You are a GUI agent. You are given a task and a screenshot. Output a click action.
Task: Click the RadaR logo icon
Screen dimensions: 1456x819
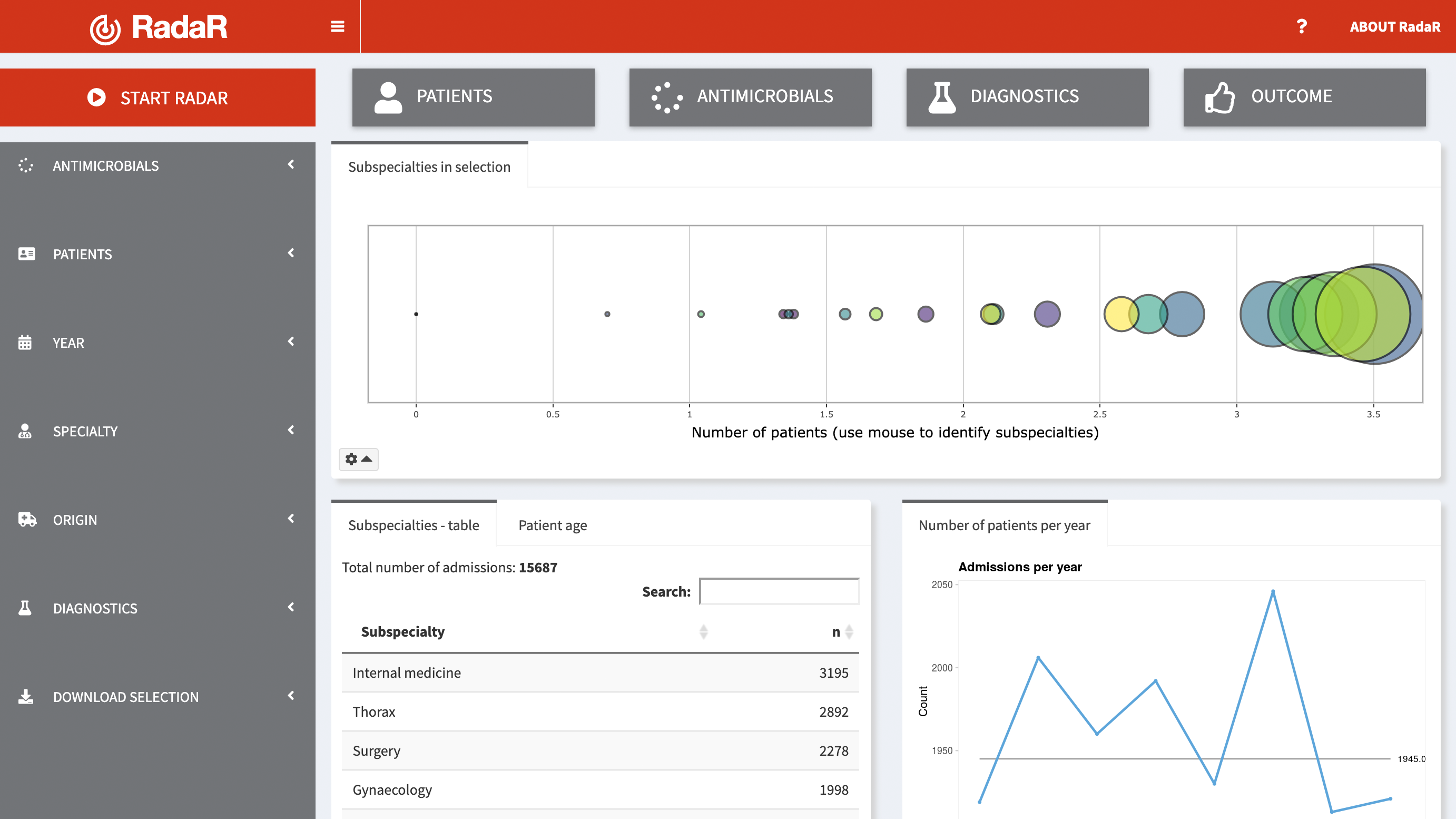click(105, 28)
